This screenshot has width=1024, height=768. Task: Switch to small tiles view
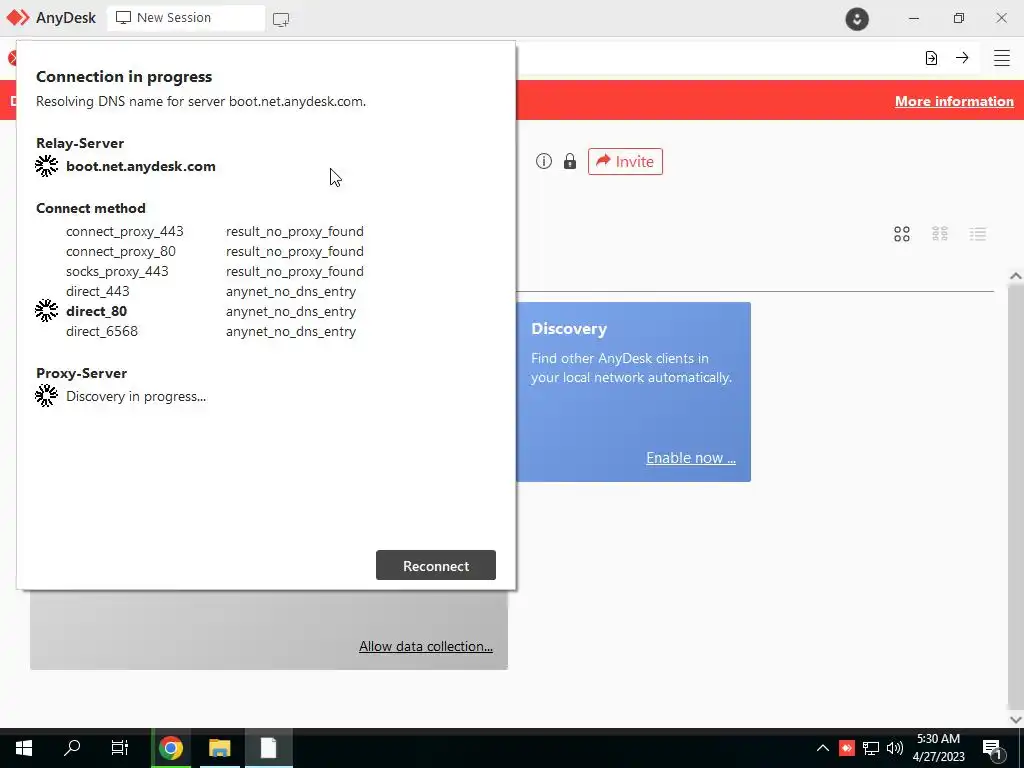coord(939,233)
